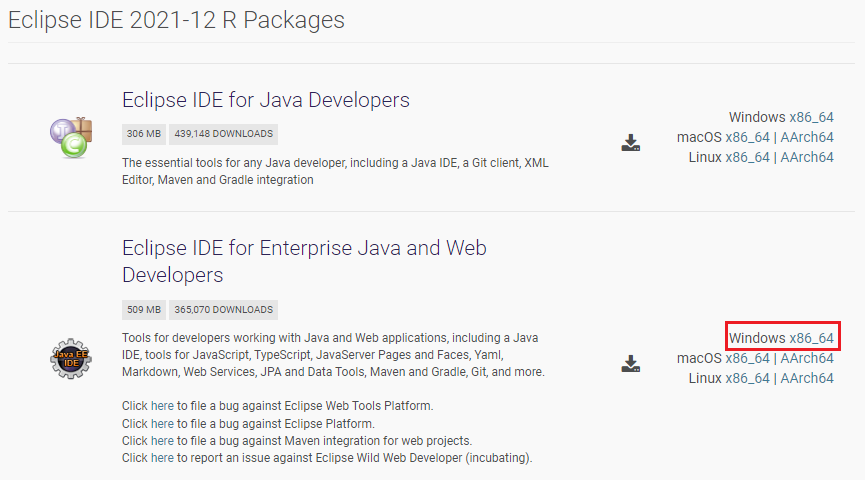Click download icon for Java Developers package
Image resolution: width=865 pixels, height=480 pixels.
[x=631, y=143]
